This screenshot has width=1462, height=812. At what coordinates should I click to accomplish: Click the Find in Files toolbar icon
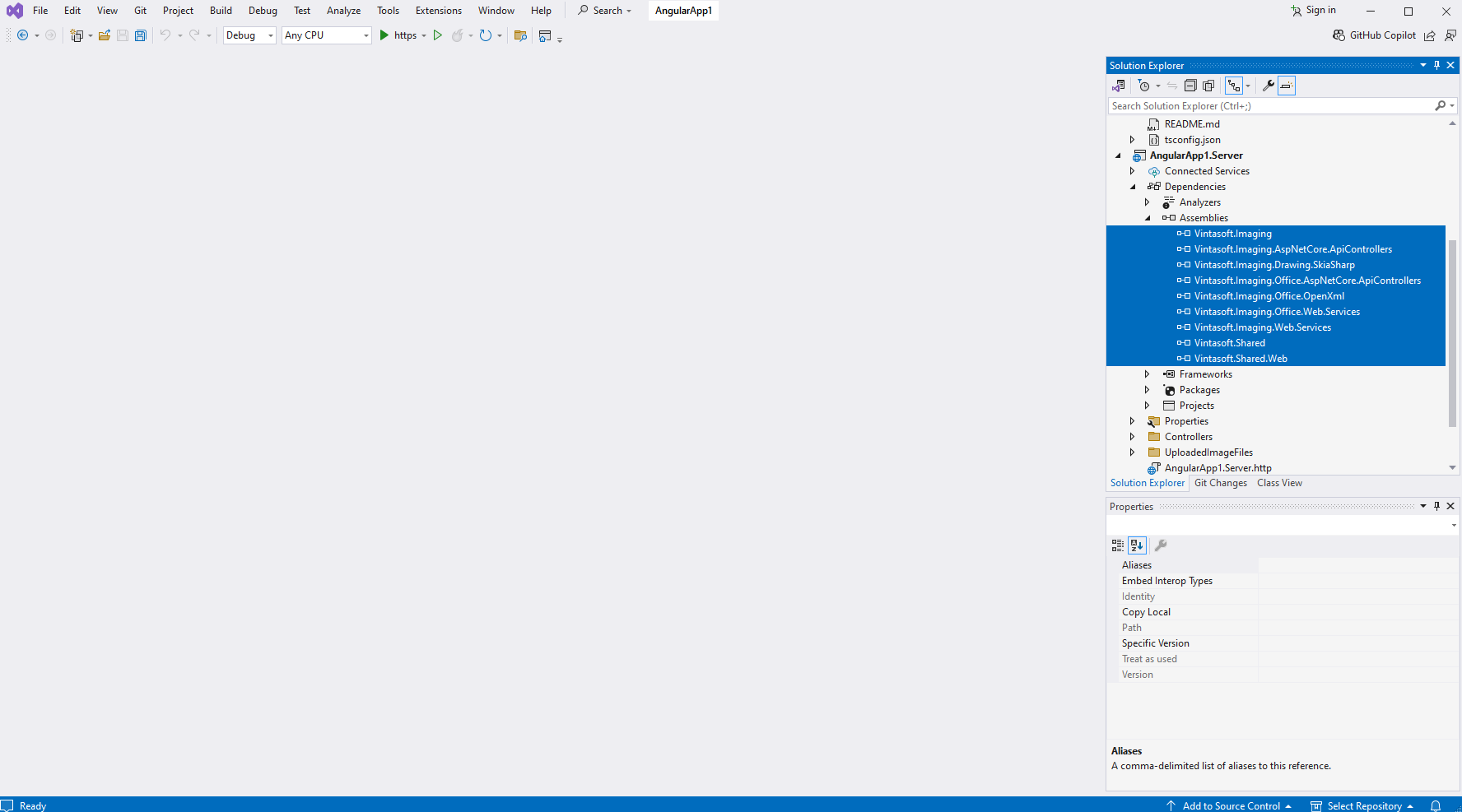click(x=520, y=35)
